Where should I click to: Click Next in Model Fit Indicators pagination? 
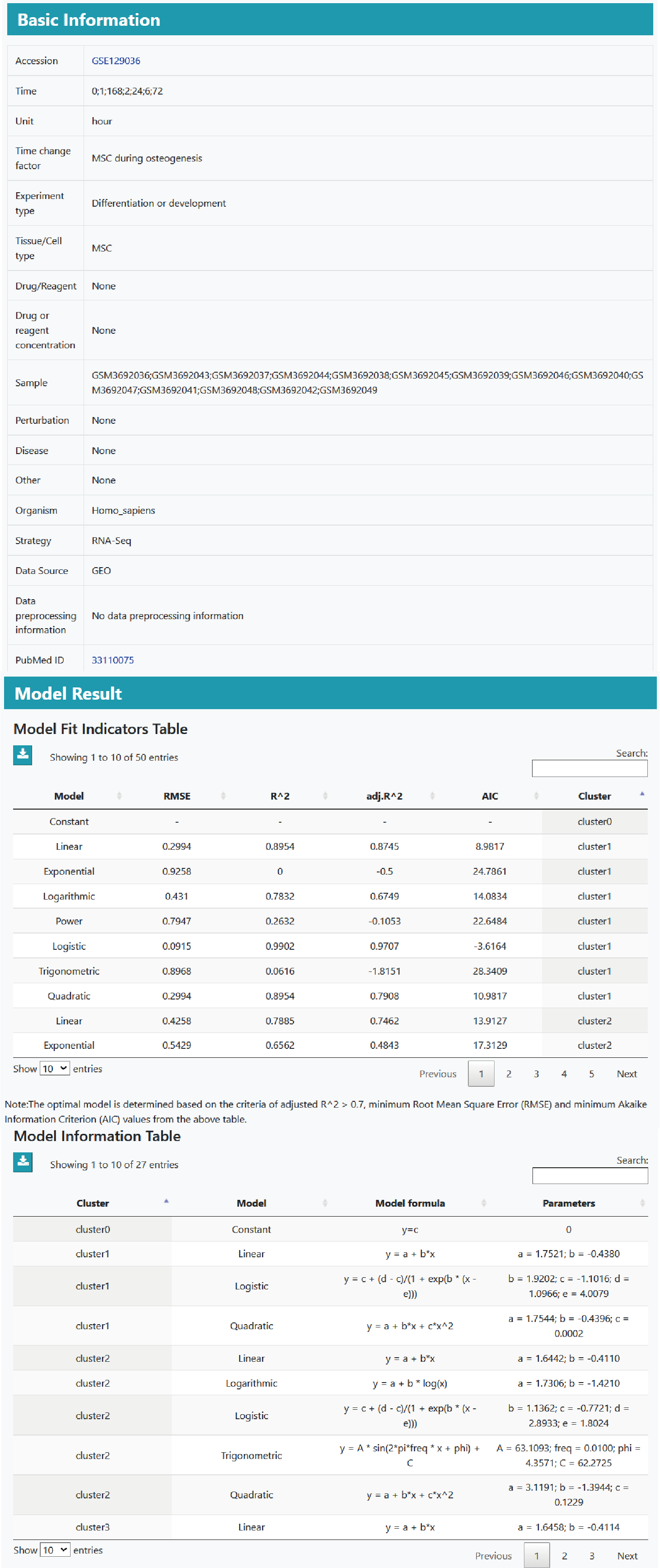(627, 1074)
